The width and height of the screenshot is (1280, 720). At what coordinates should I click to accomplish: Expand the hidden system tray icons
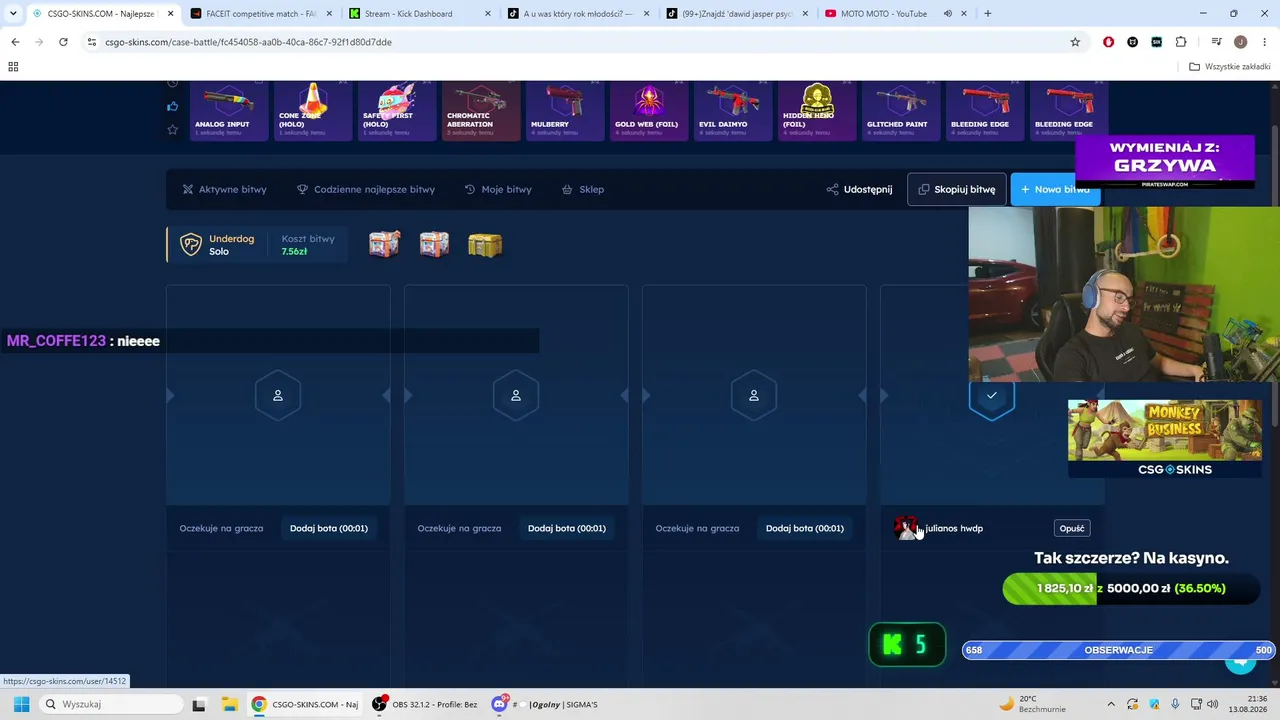coord(1112,704)
